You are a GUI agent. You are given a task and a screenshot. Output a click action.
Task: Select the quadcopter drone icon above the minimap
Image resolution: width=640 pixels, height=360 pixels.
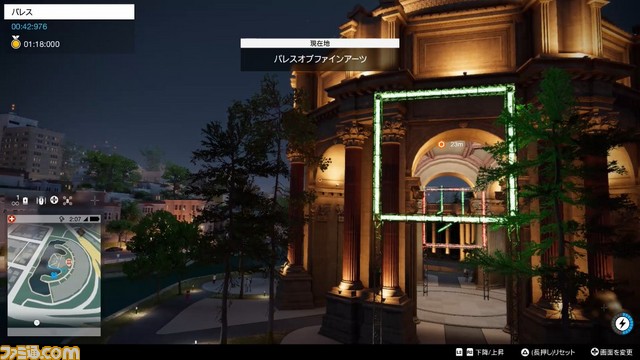click(x=68, y=200)
